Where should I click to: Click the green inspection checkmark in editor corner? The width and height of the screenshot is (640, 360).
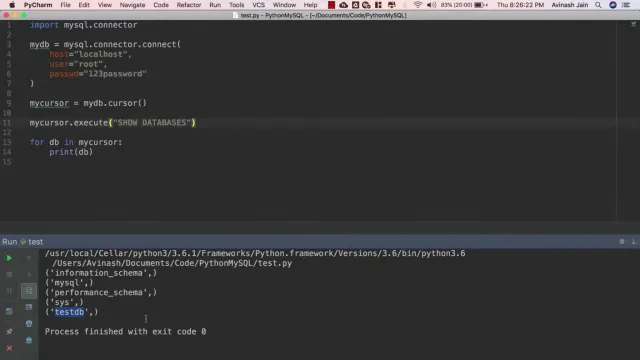(x=633, y=24)
